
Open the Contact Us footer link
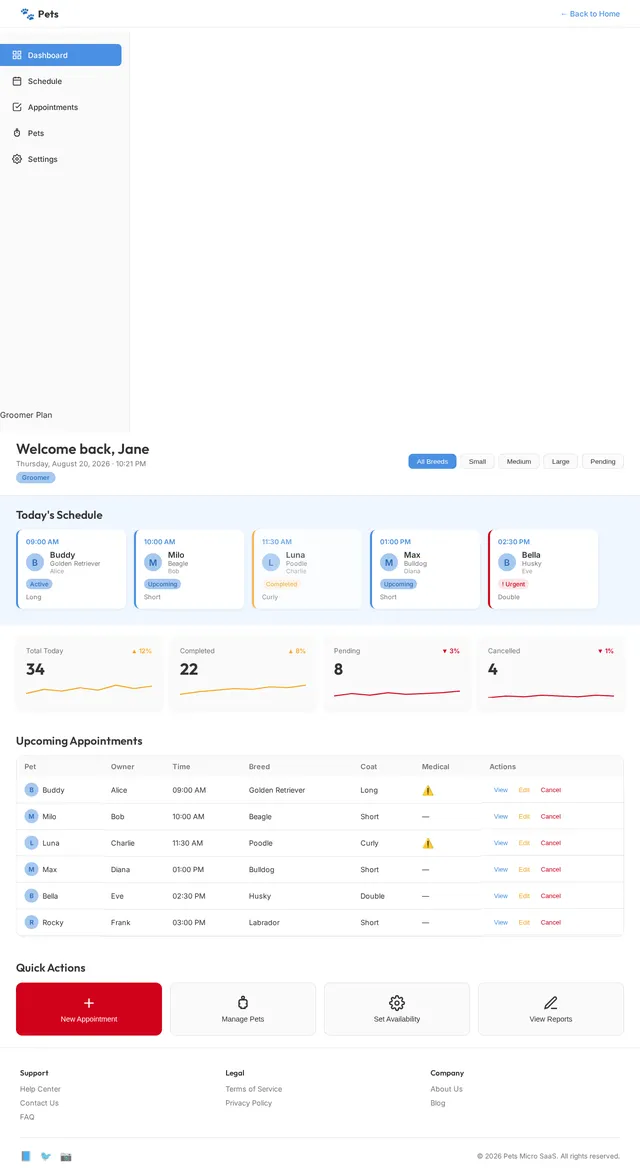tap(39, 1103)
